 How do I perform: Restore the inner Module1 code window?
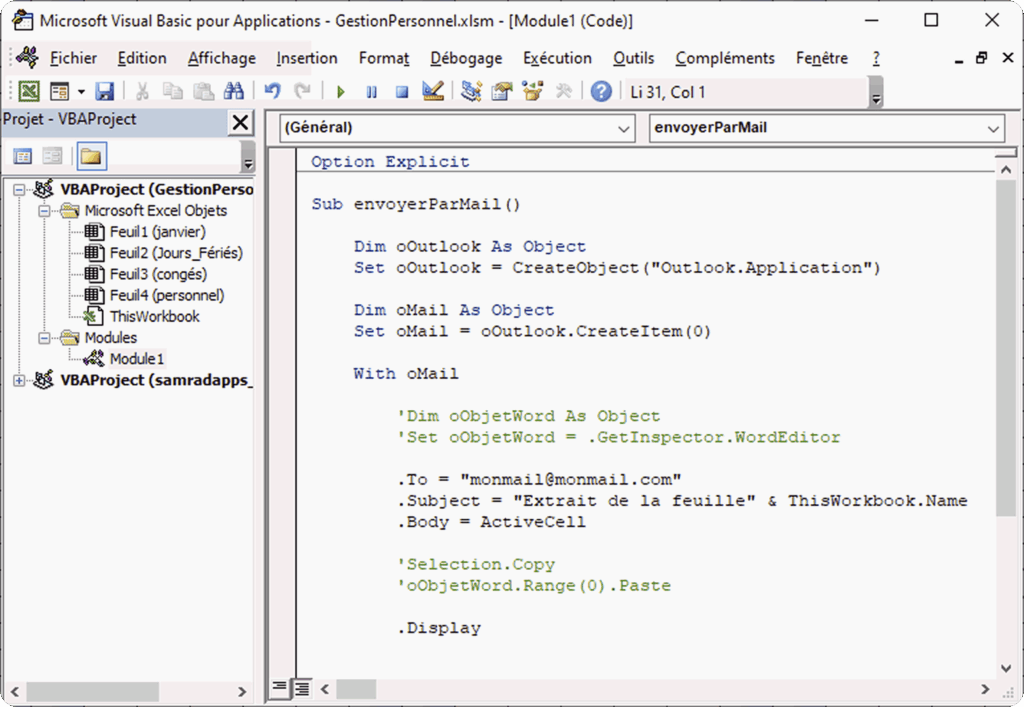coord(981,57)
